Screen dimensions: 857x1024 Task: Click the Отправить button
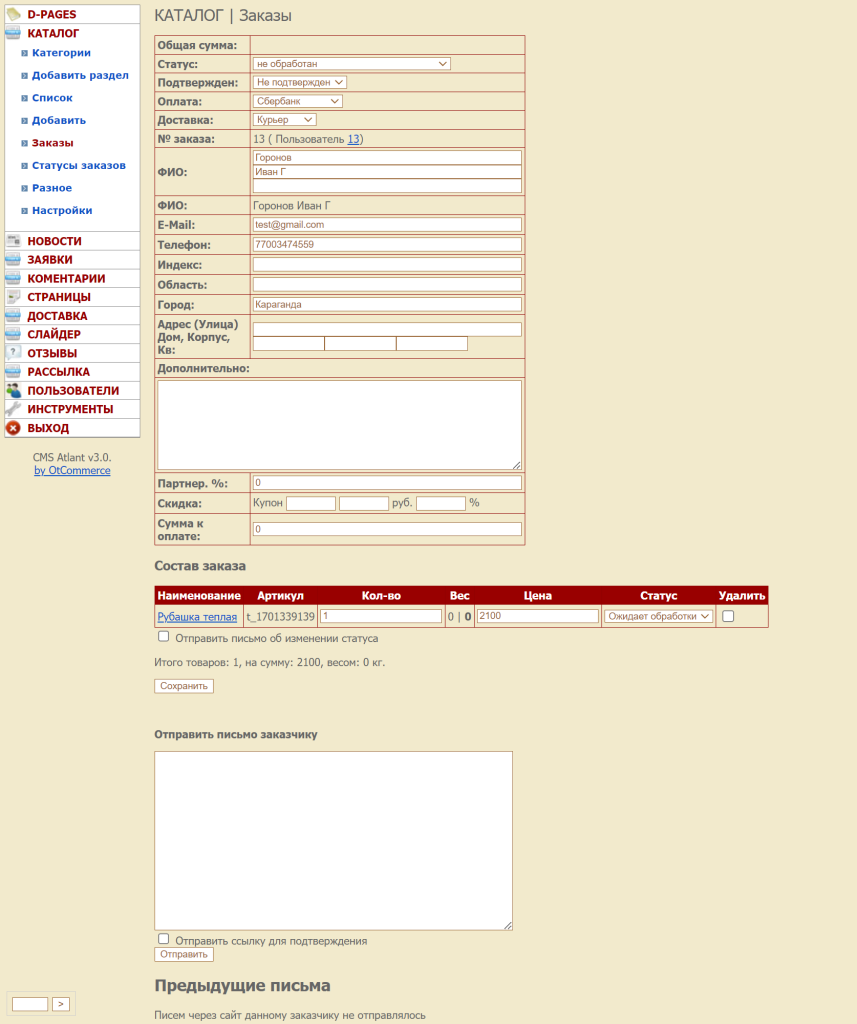pos(184,954)
